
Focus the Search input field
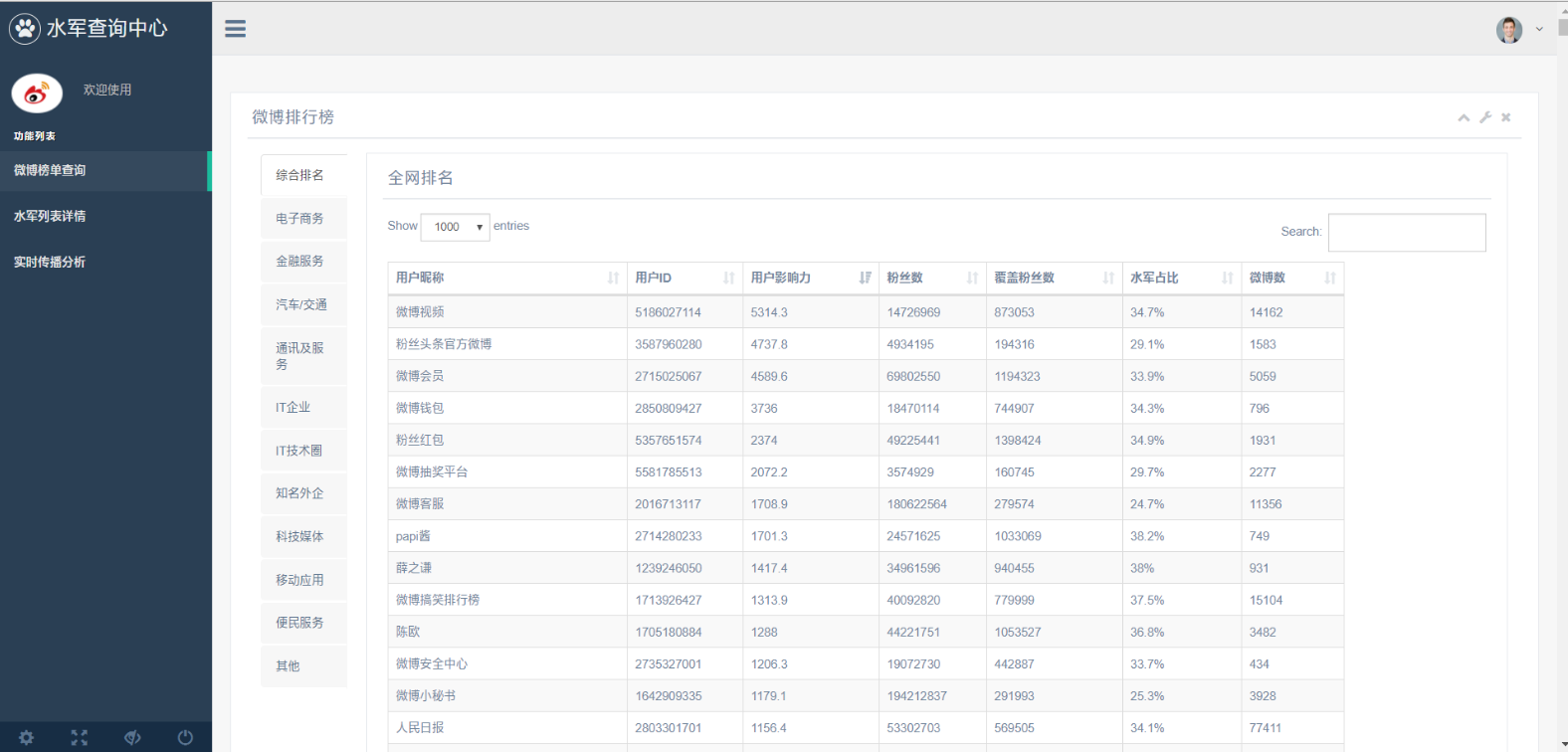(x=1407, y=233)
